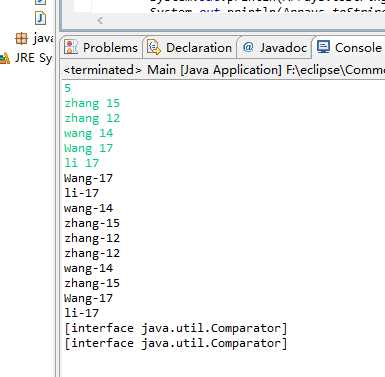
Task: Click the first 'Wang-17' output line
Action: (x=89, y=178)
